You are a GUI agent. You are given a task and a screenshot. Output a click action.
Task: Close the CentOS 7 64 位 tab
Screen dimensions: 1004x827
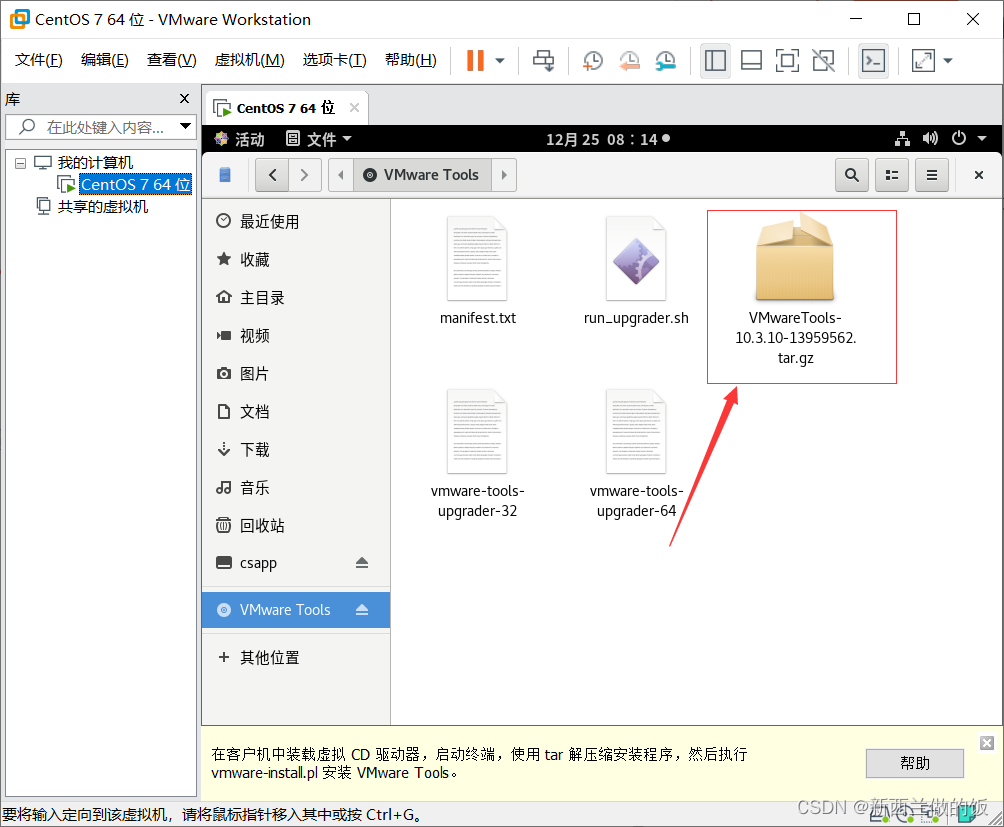coord(354,108)
